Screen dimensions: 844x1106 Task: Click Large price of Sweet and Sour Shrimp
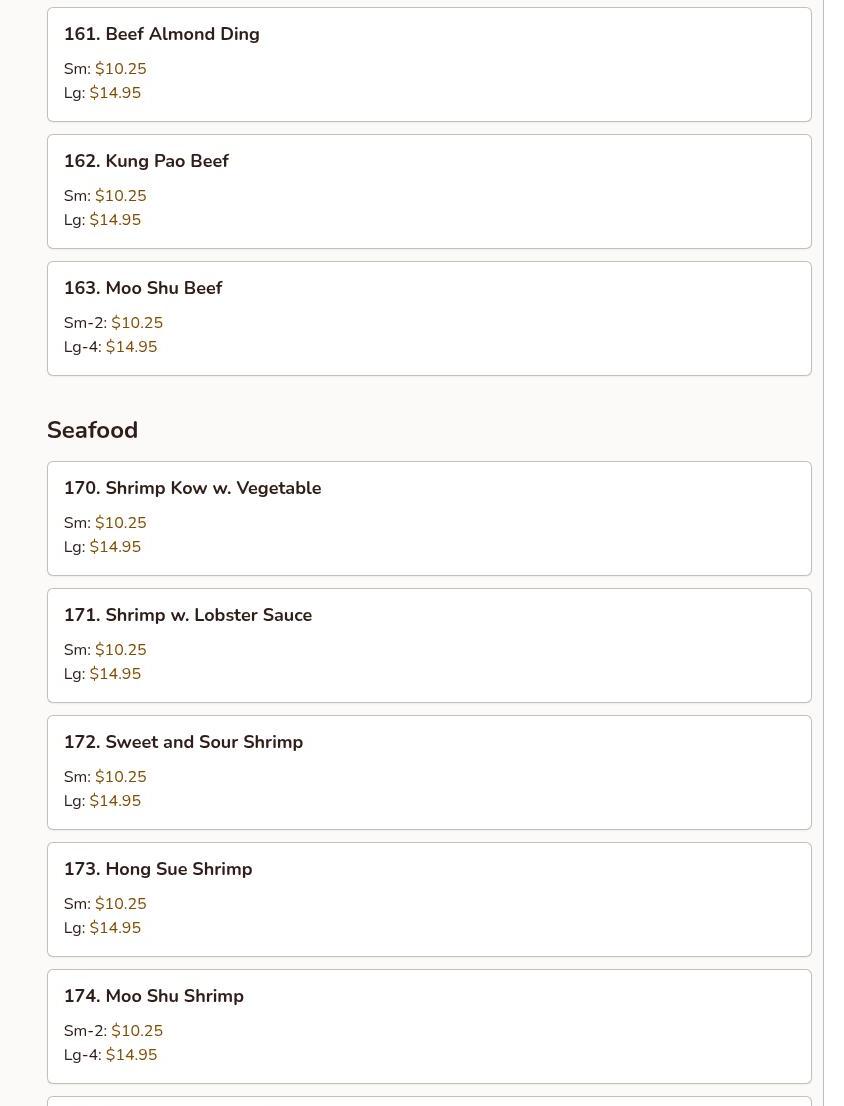pyautogui.click(x=115, y=801)
